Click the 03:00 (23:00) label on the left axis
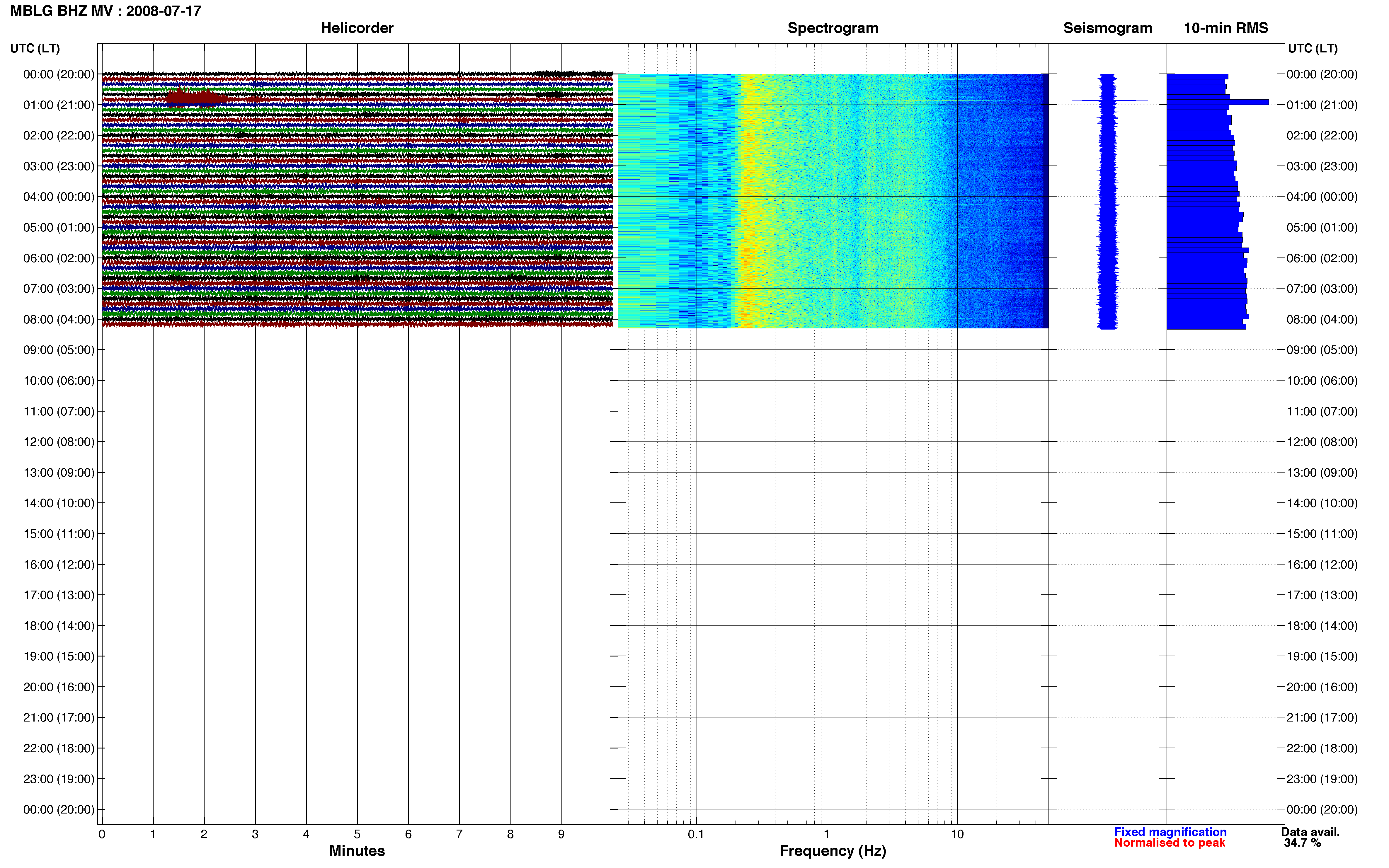This screenshot has height=868, width=1389. coord(59,166)
